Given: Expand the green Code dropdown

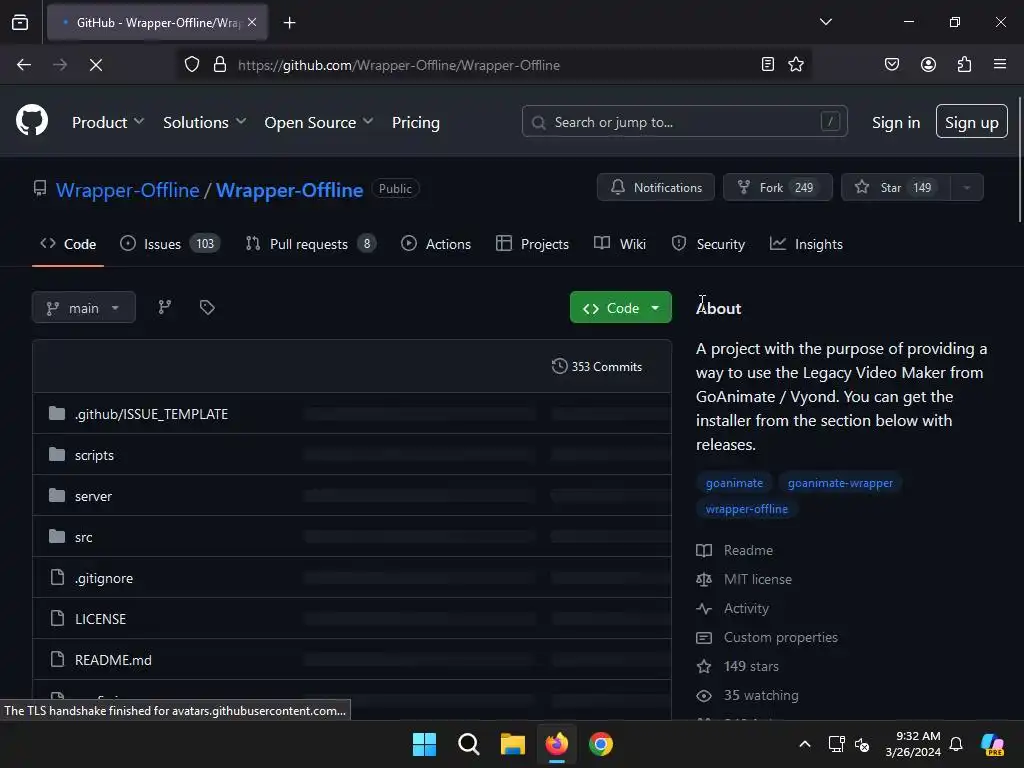Looking at the screenshot, I should point(620,308).
